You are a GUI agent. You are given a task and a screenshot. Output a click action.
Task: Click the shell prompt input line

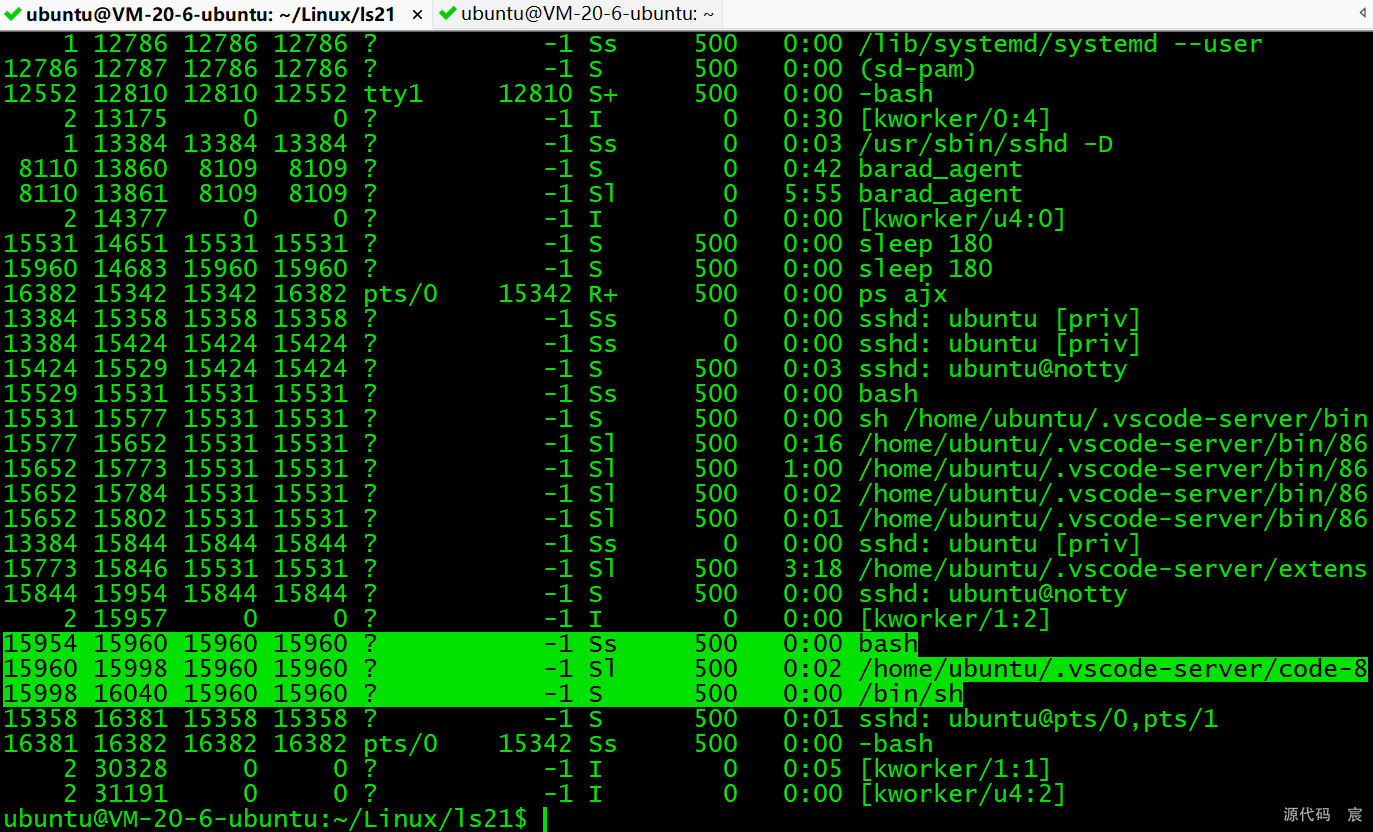click(275, 819)
